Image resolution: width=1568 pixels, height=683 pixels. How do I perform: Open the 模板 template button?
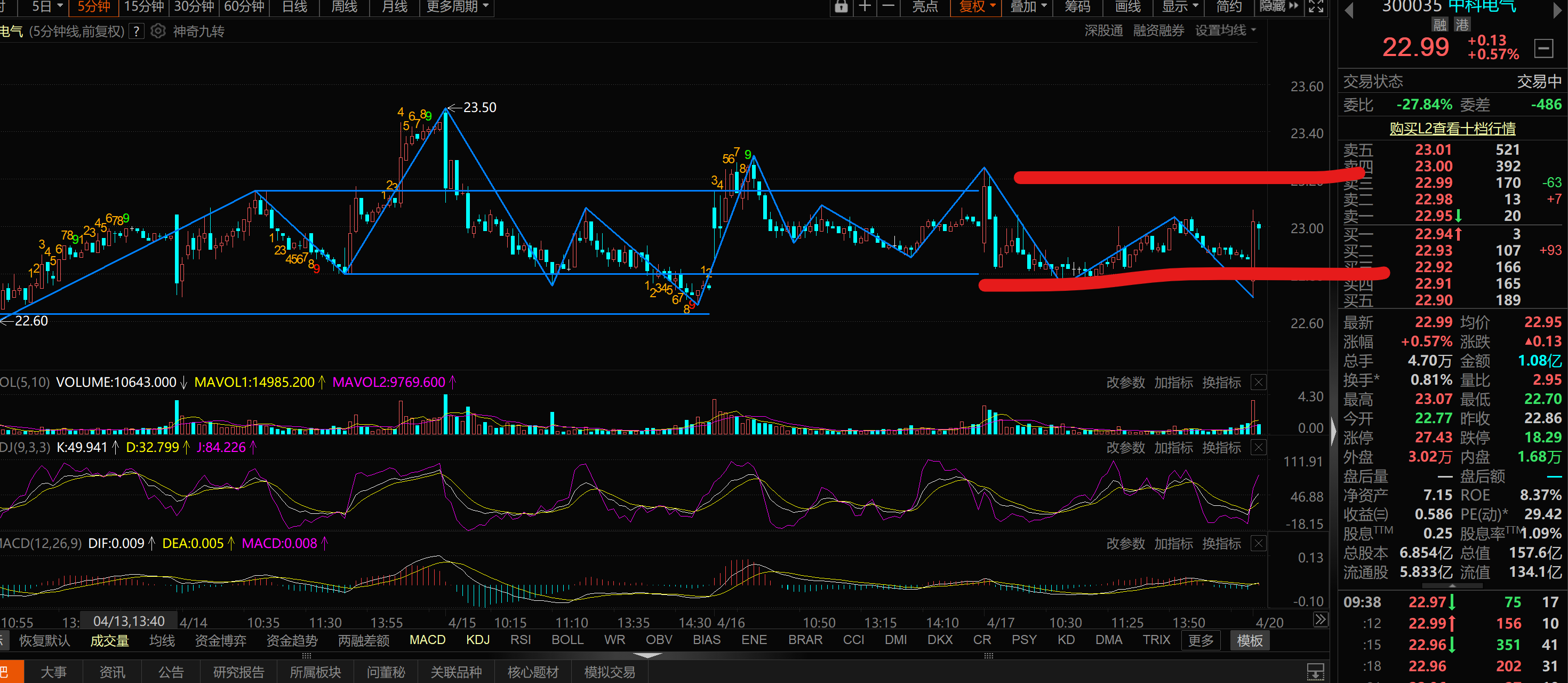(1249, 640)
